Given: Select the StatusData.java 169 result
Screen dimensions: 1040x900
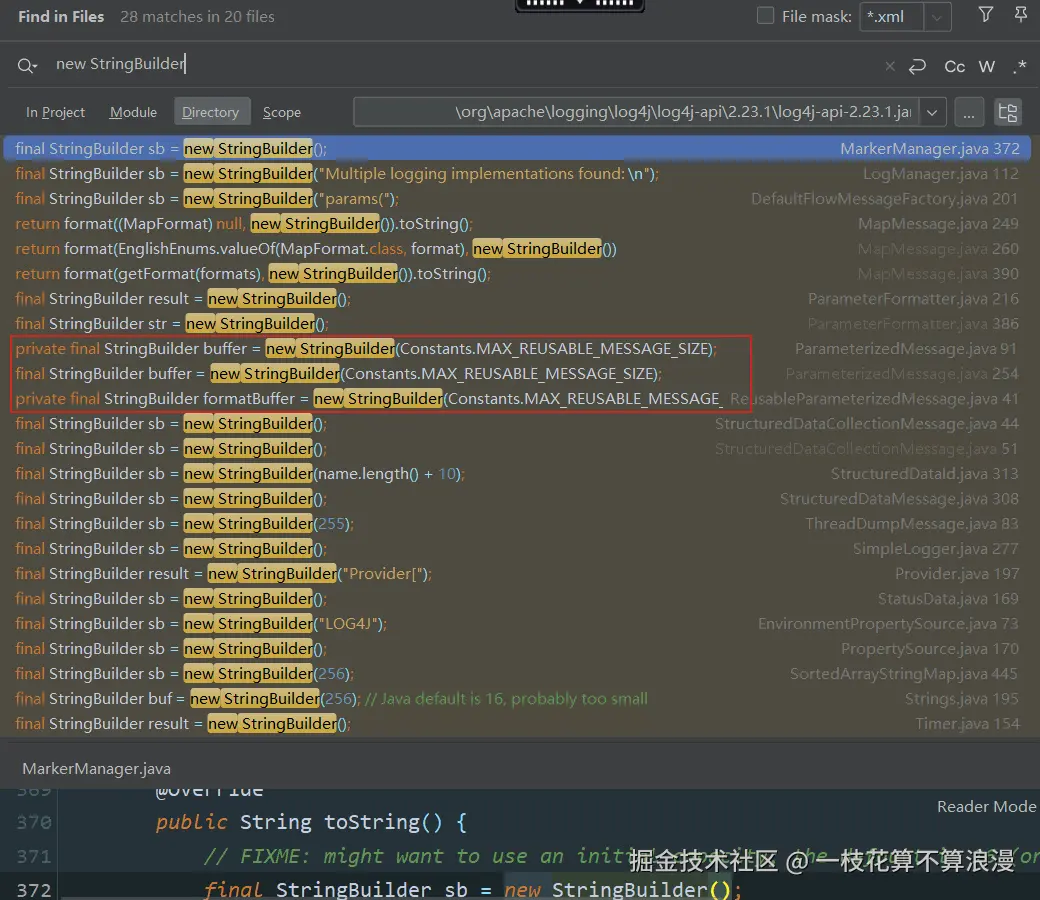Looking at the screenshot, I should [517, 599].
